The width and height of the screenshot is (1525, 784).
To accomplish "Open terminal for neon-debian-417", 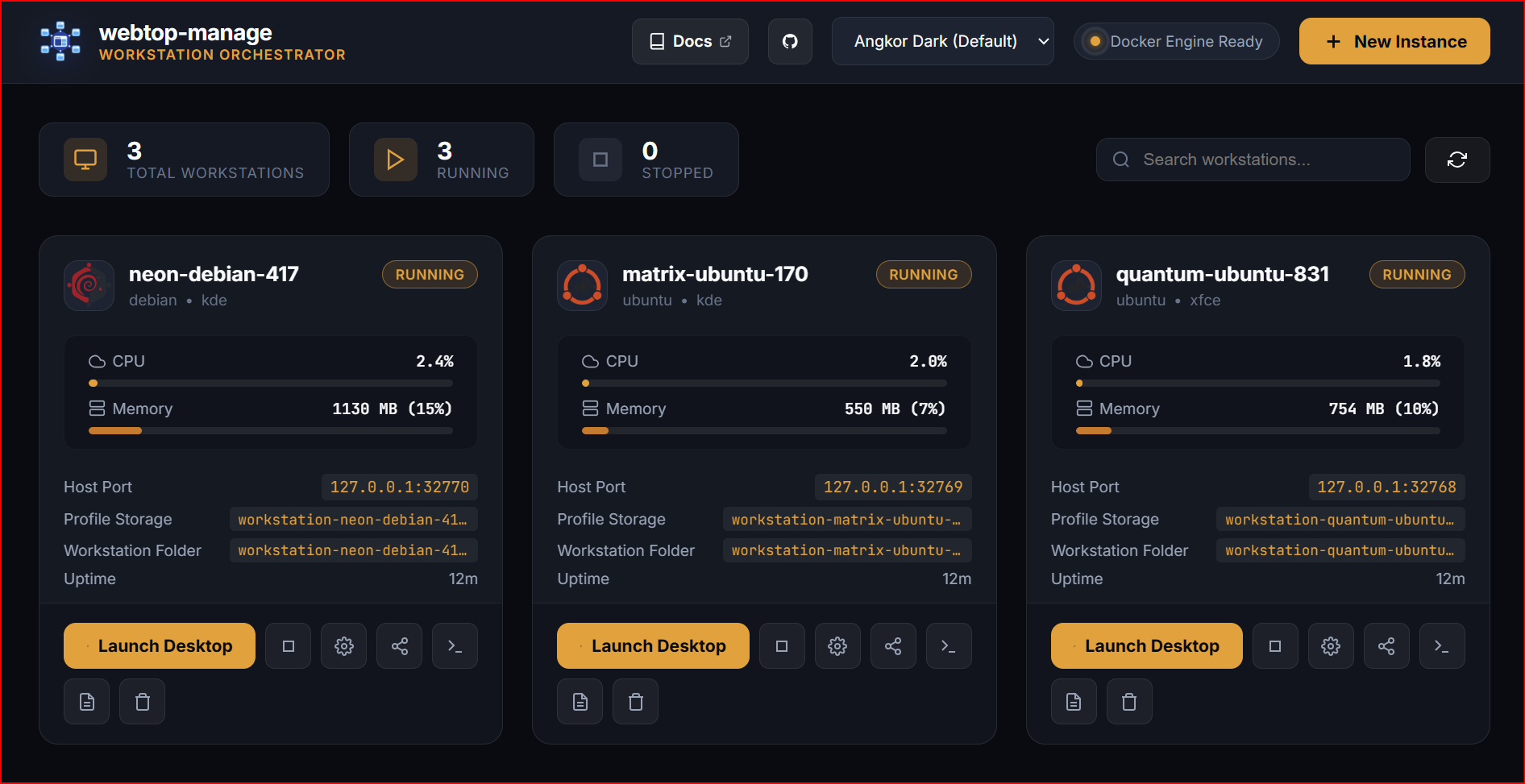I will (455, 646).
